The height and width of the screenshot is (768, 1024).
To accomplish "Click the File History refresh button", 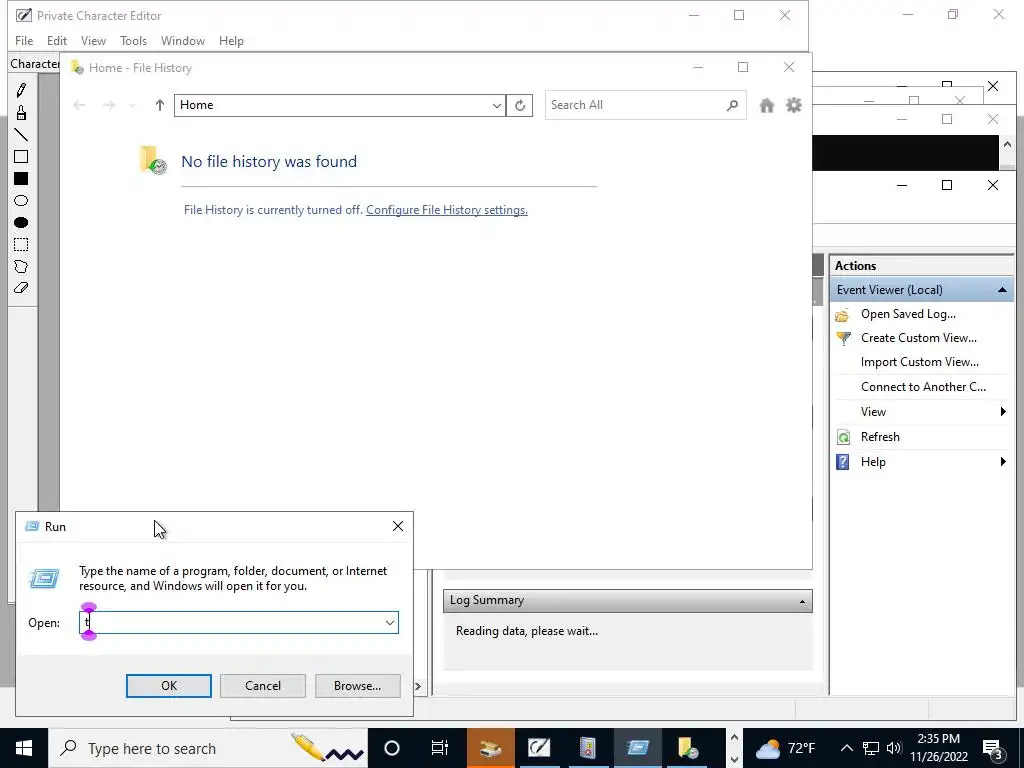I will (520, 105).
